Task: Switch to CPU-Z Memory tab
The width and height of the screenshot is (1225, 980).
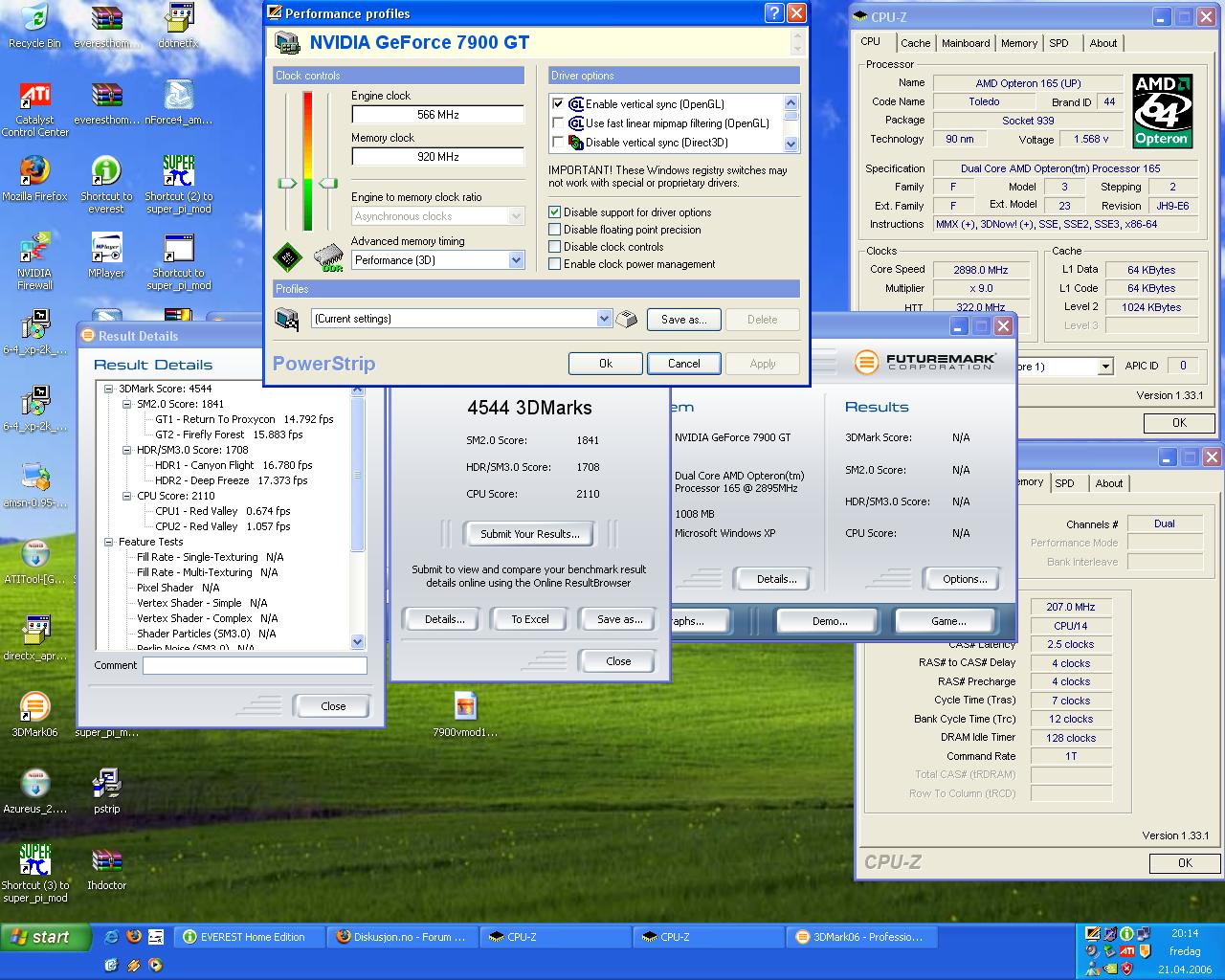Action: [1018, 43]
